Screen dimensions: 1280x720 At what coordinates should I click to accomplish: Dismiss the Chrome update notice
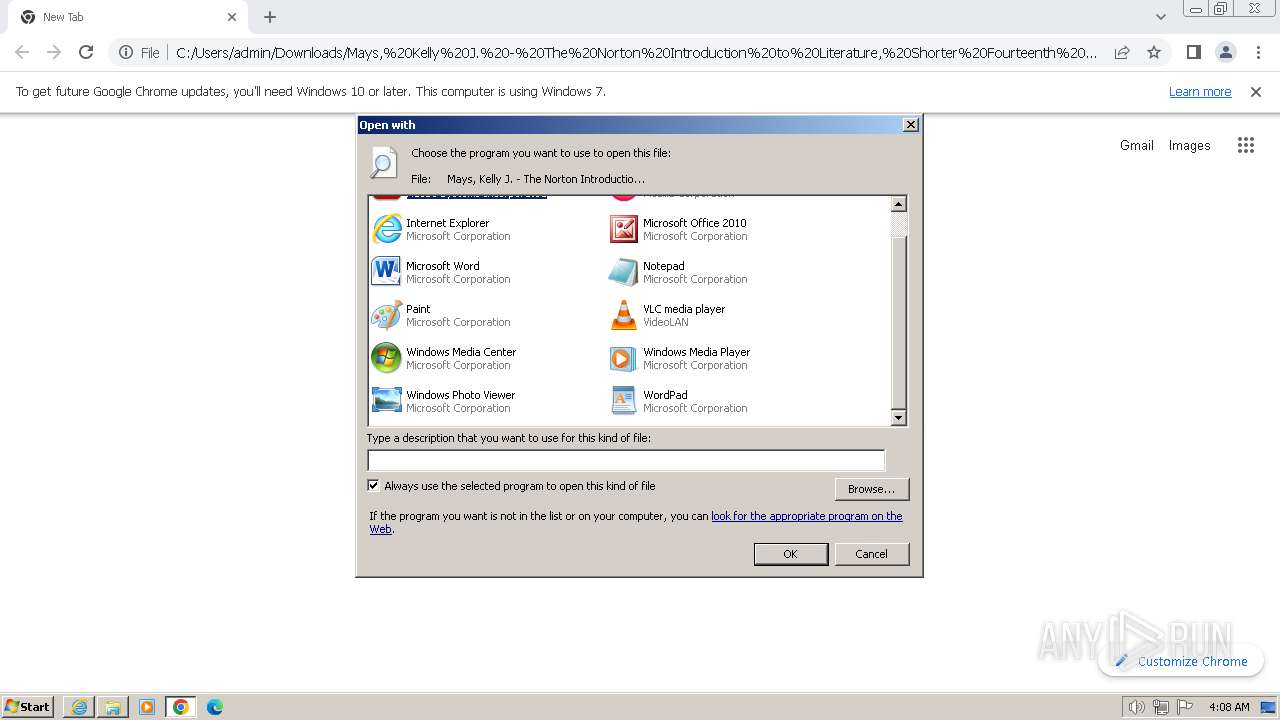[x=1256, y=91]
